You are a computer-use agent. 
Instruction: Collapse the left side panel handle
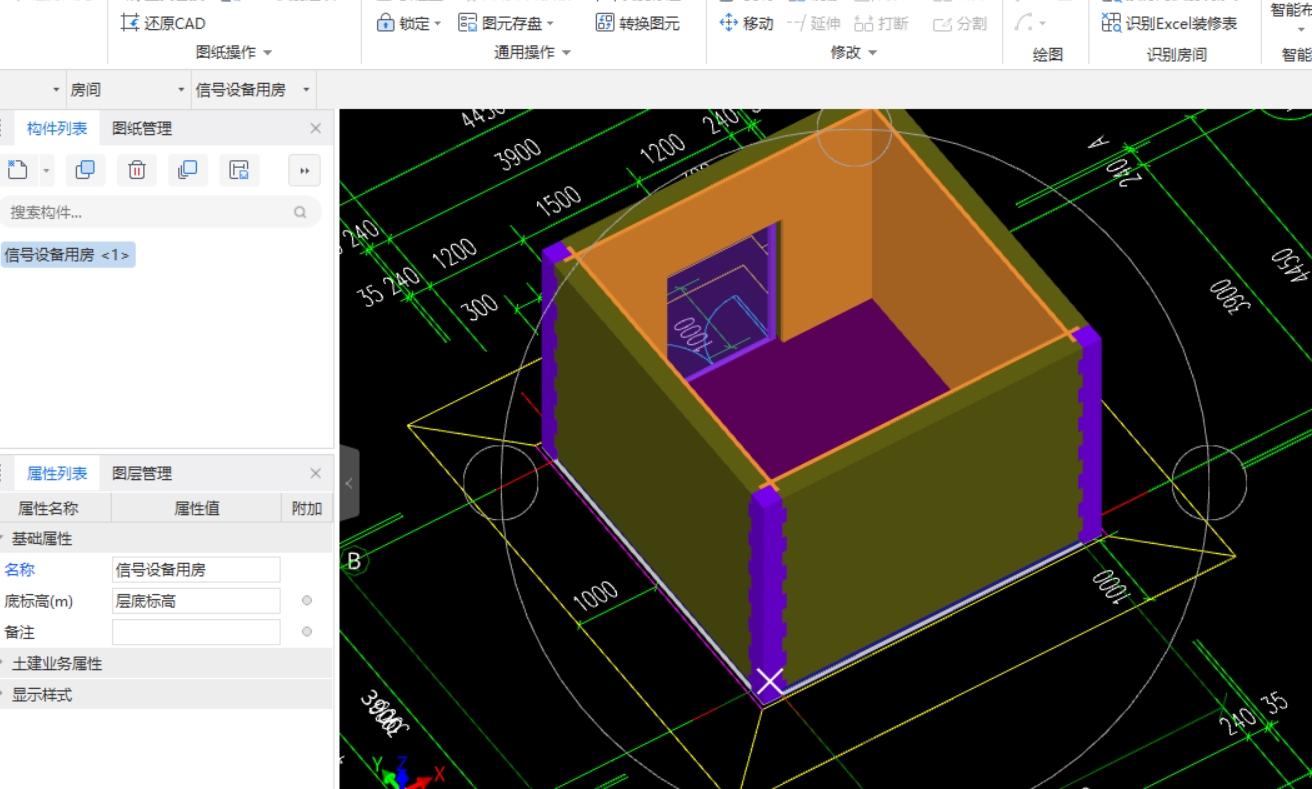point(349,484)
